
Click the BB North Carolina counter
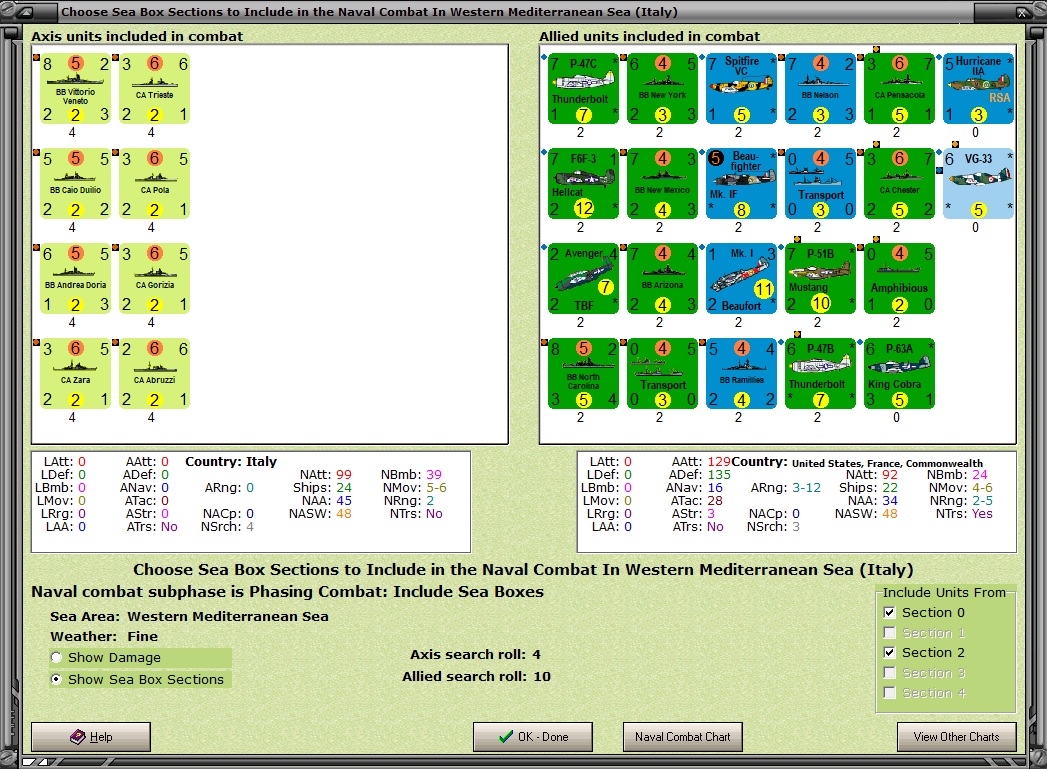coord(583,373)
